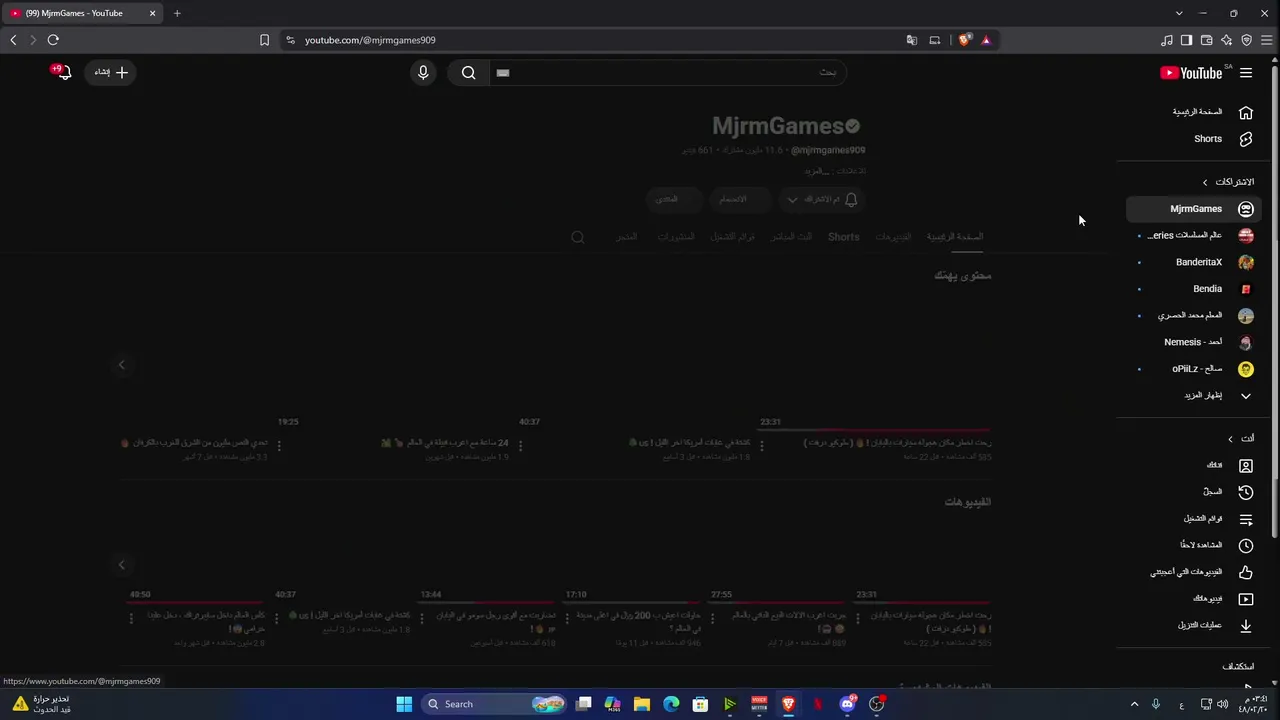Toggle the YouTube guide hamburger menu
Viewport: 1280px width, 720px height.
point(1246,73)
